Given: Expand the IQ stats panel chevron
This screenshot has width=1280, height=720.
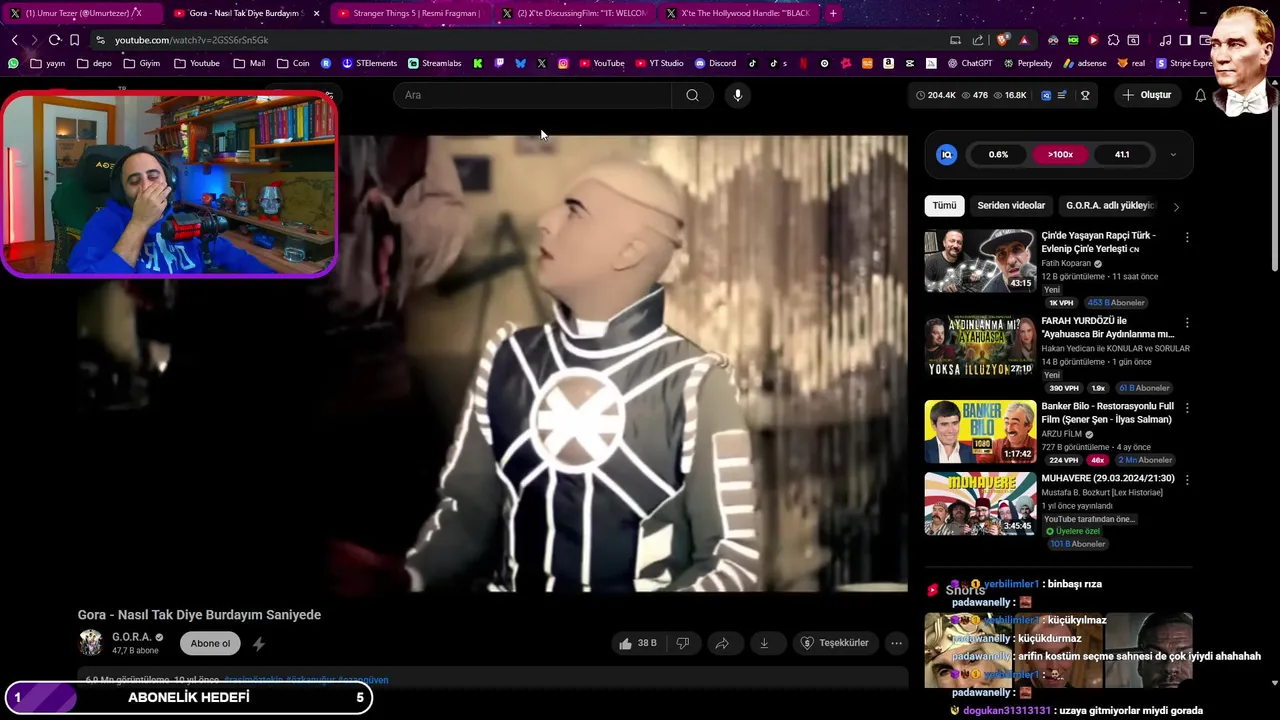Looking at the screenshot, I should coord(1173,155).
